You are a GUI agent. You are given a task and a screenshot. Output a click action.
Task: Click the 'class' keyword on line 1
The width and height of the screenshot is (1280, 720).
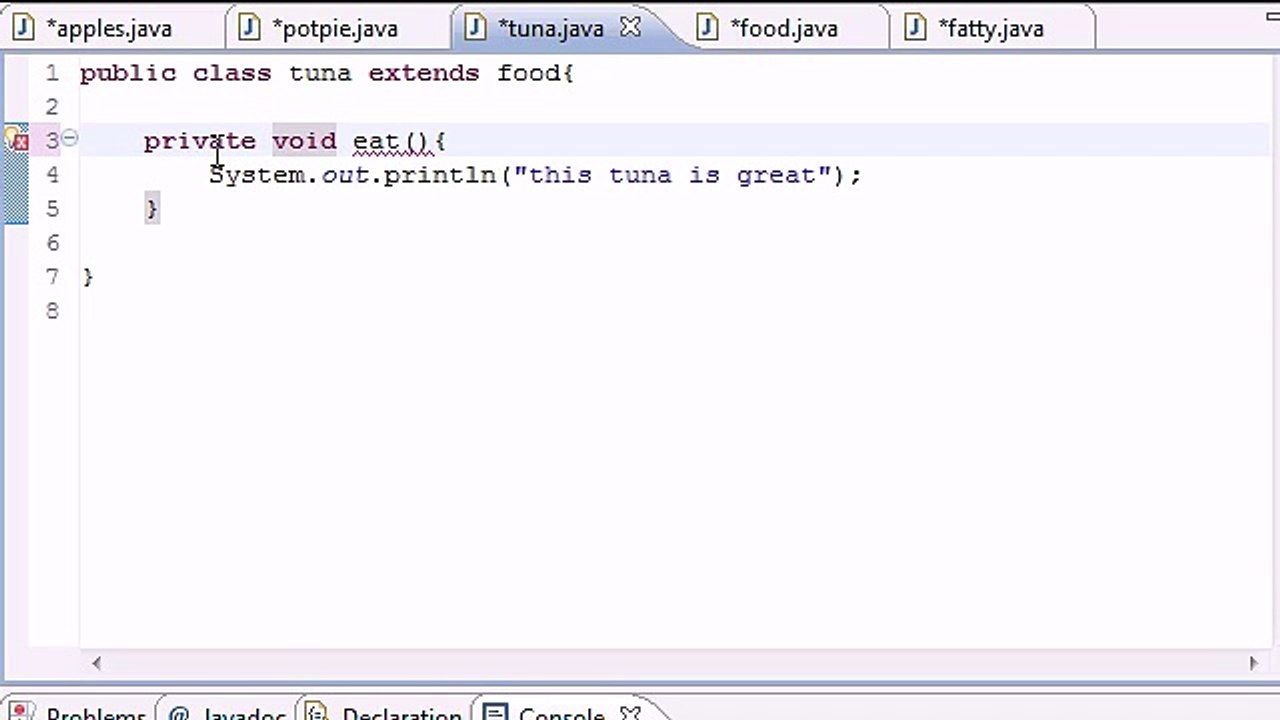click(x=232, y=73)
